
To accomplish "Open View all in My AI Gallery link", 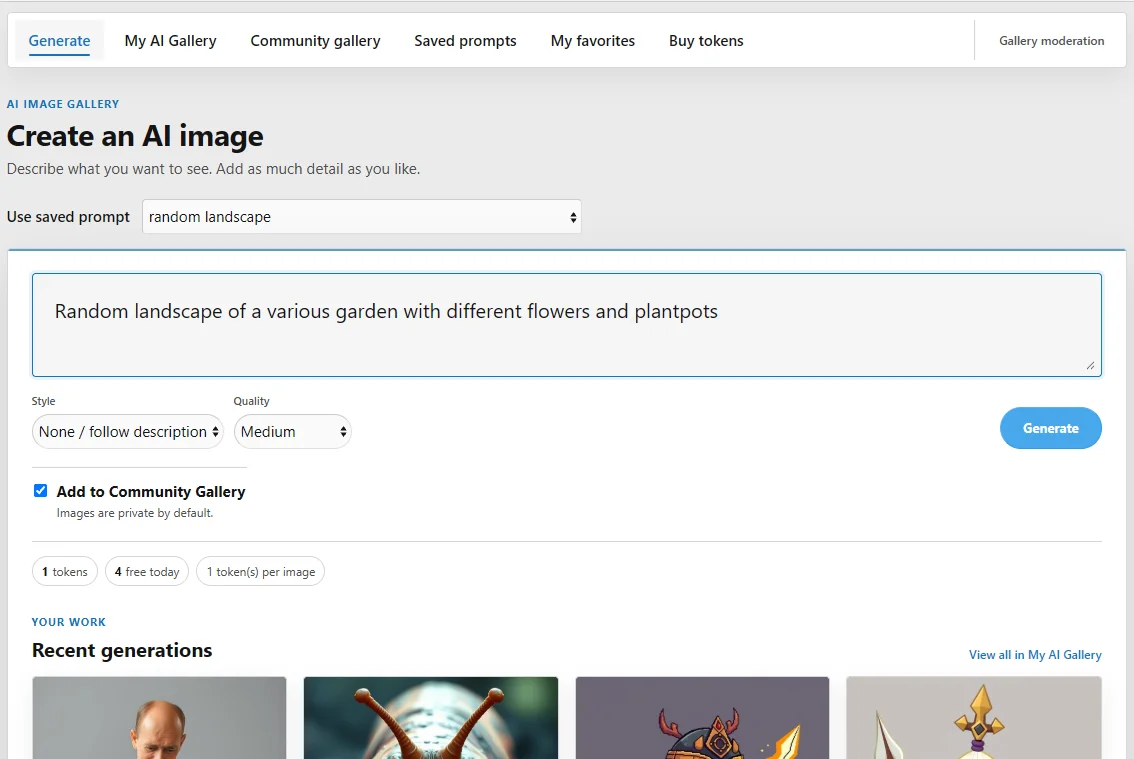I will pos(1035,654).
